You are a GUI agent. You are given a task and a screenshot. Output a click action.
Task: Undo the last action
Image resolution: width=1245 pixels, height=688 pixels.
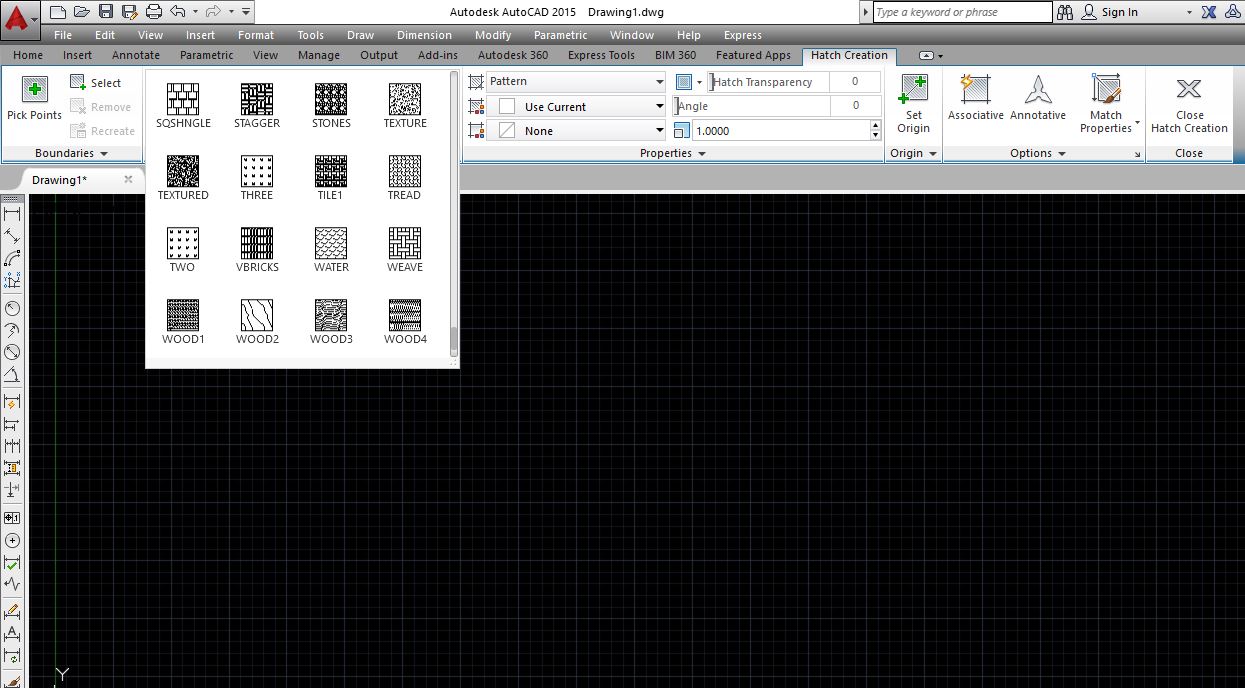coord(177,12)
